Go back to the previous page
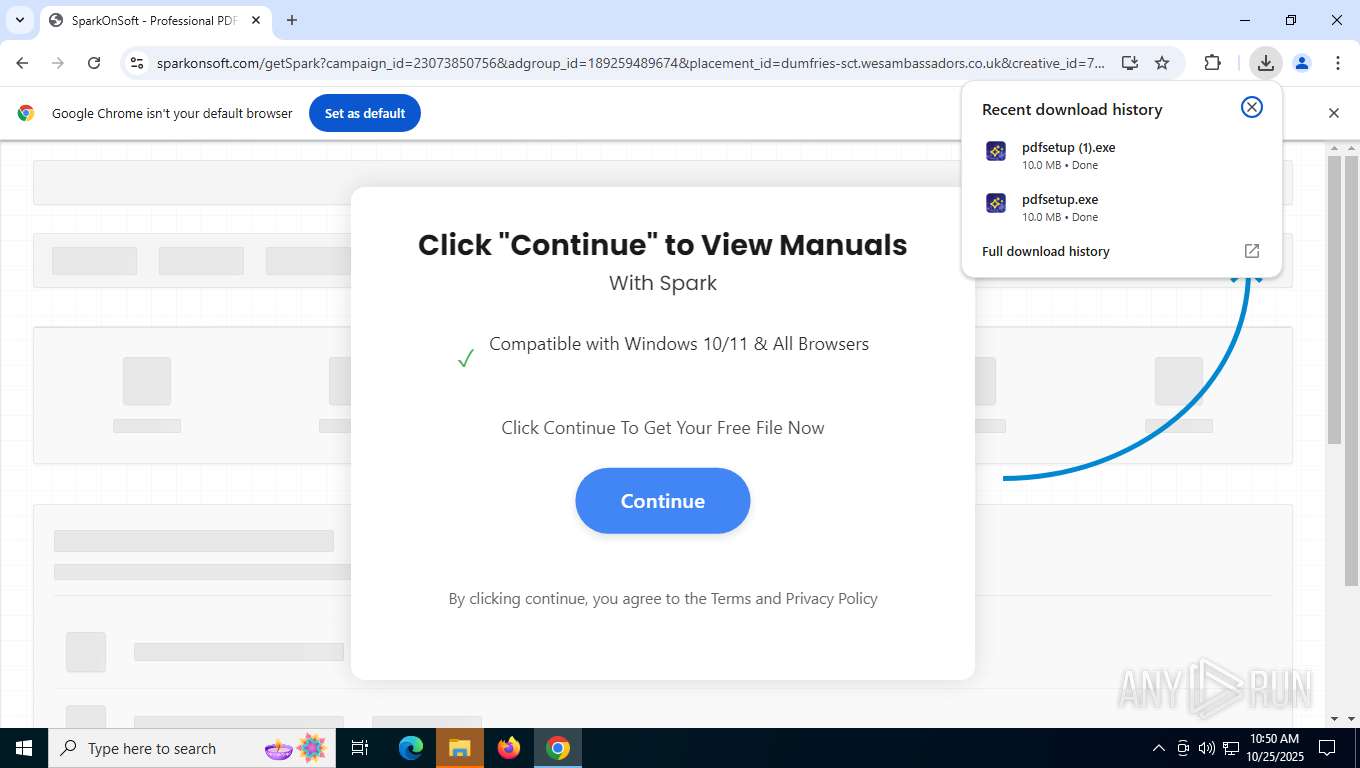1360x768 pixels. click(22, 63)
